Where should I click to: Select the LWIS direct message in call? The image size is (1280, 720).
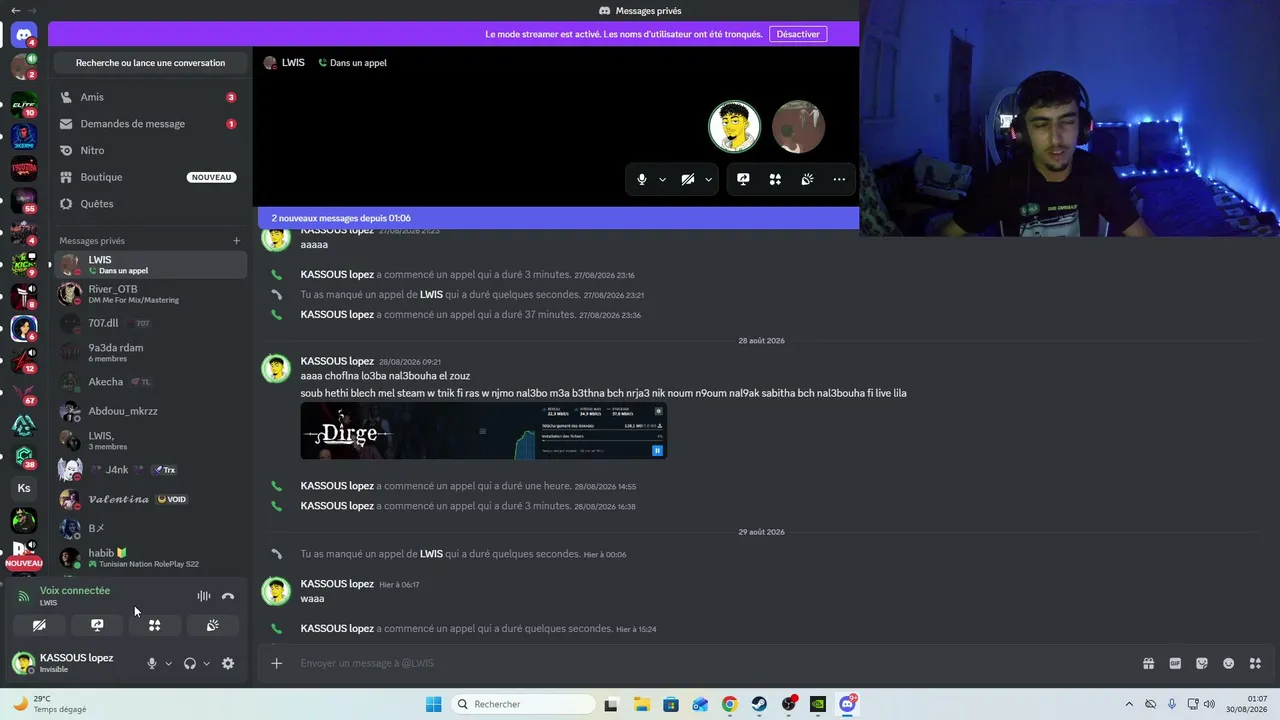click(x=149, y=265)
